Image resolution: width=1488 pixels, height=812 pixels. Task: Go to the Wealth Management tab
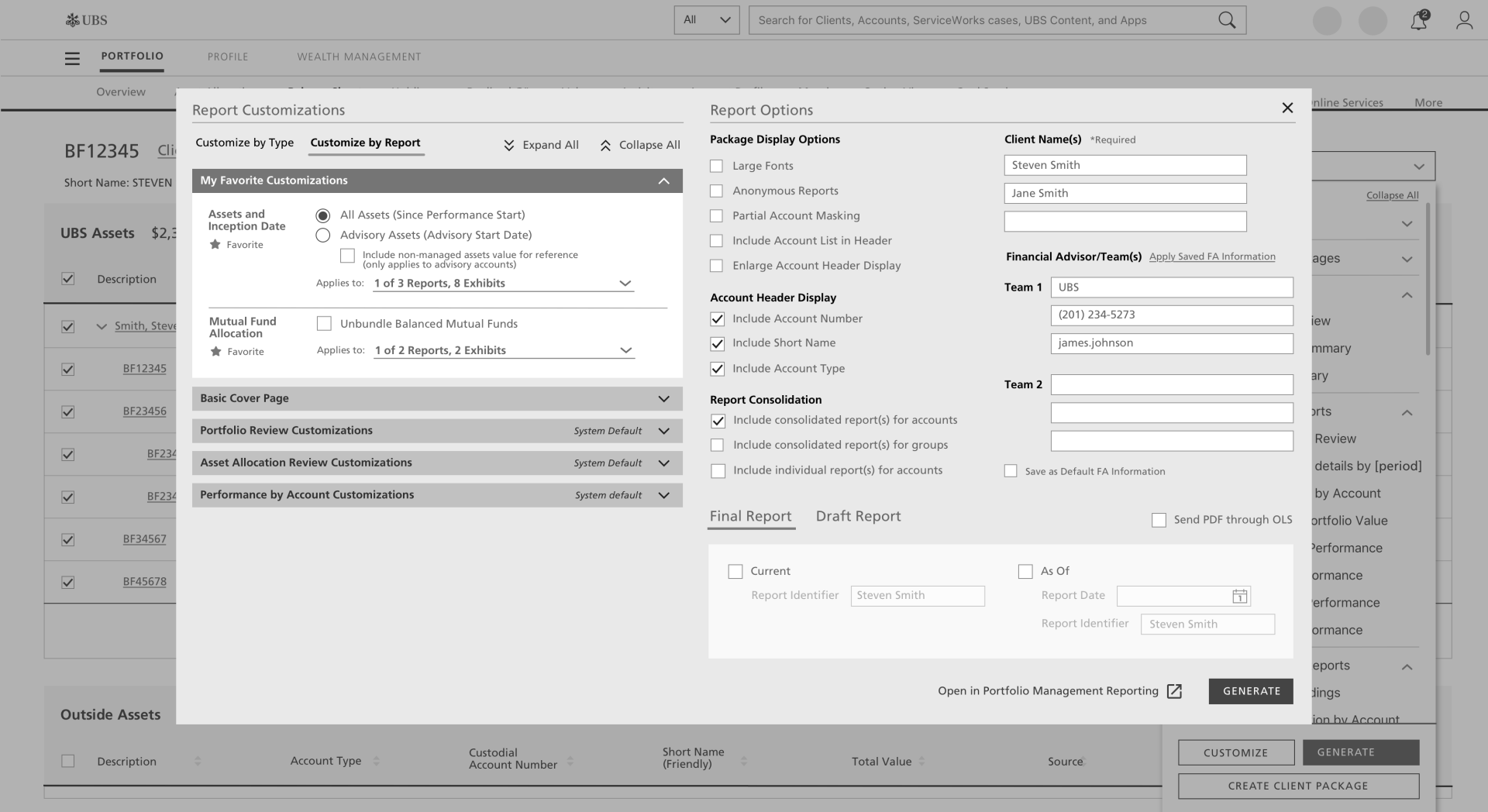[359, 57]
